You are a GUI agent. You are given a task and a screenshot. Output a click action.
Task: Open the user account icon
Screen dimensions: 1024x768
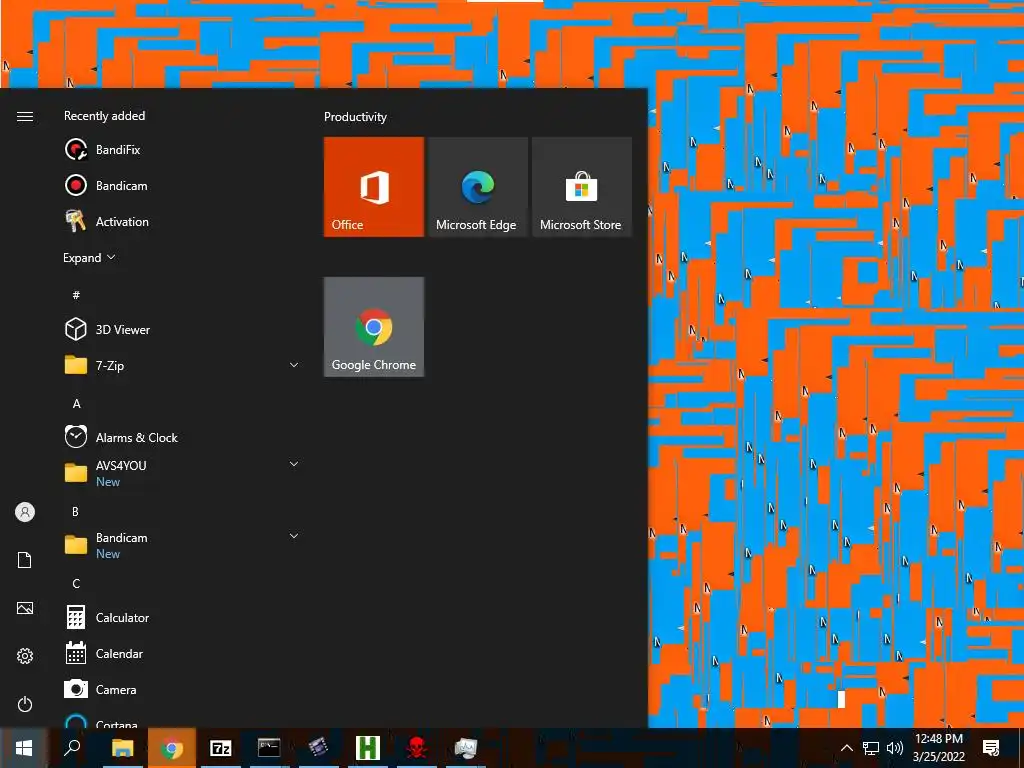pos(25,512)
